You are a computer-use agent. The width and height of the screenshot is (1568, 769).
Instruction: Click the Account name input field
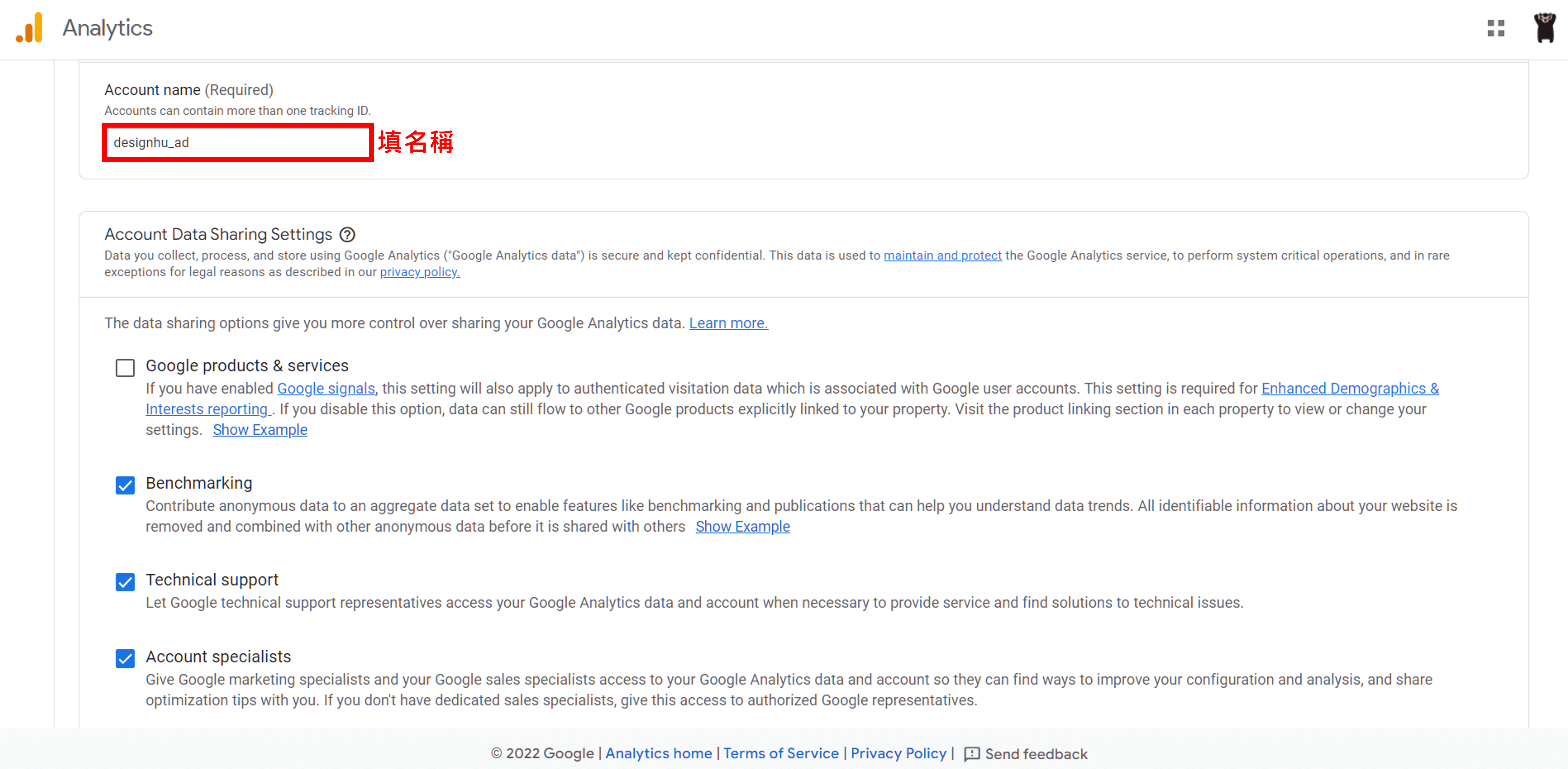(237, 143)
